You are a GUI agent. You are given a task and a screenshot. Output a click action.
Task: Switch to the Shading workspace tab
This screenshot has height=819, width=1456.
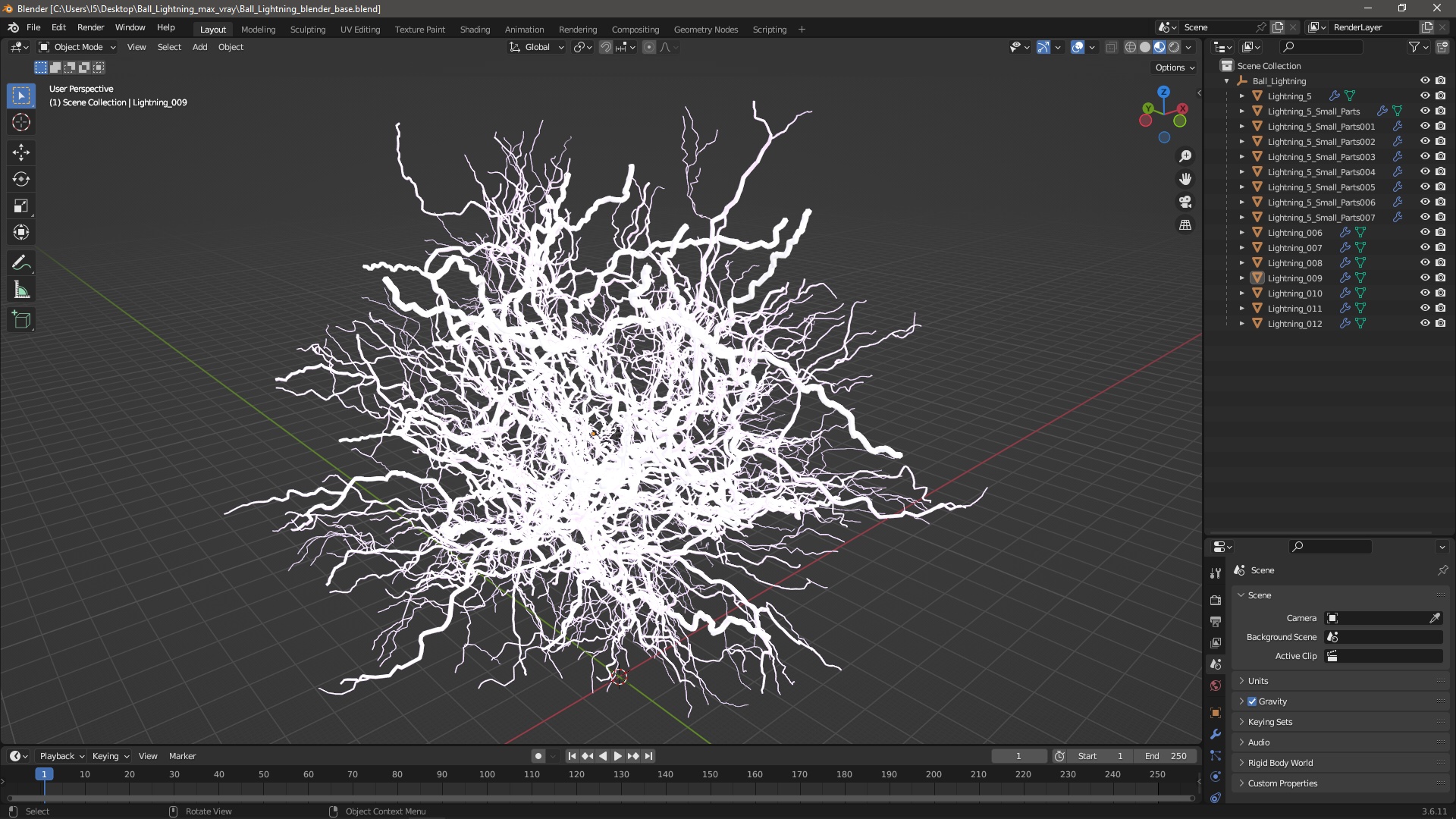click(475, 30)
